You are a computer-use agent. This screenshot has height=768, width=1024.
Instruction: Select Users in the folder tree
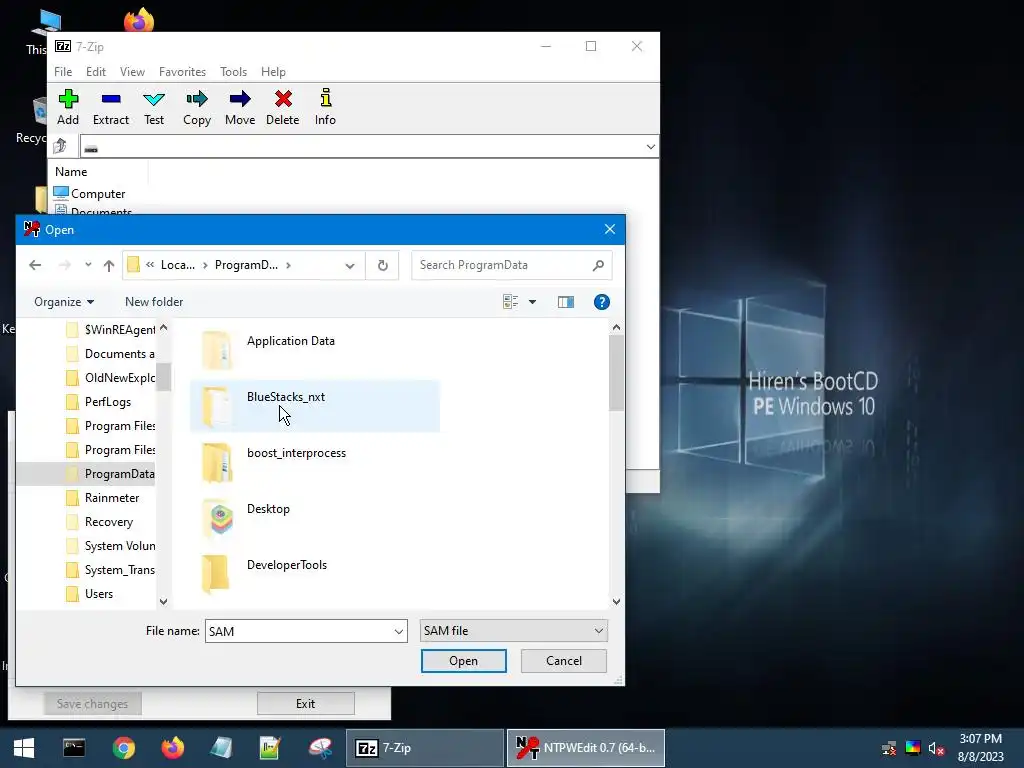click(x=99, y=594)
